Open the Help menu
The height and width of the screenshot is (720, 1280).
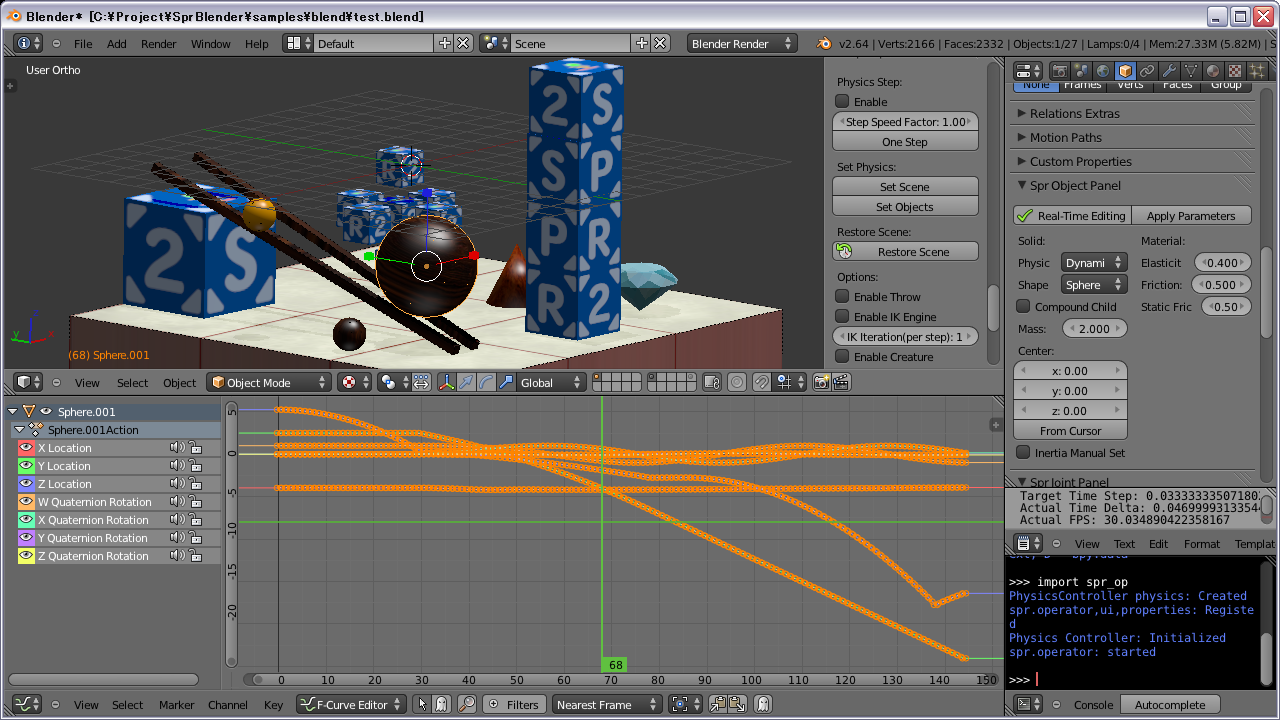pos(257,43)
